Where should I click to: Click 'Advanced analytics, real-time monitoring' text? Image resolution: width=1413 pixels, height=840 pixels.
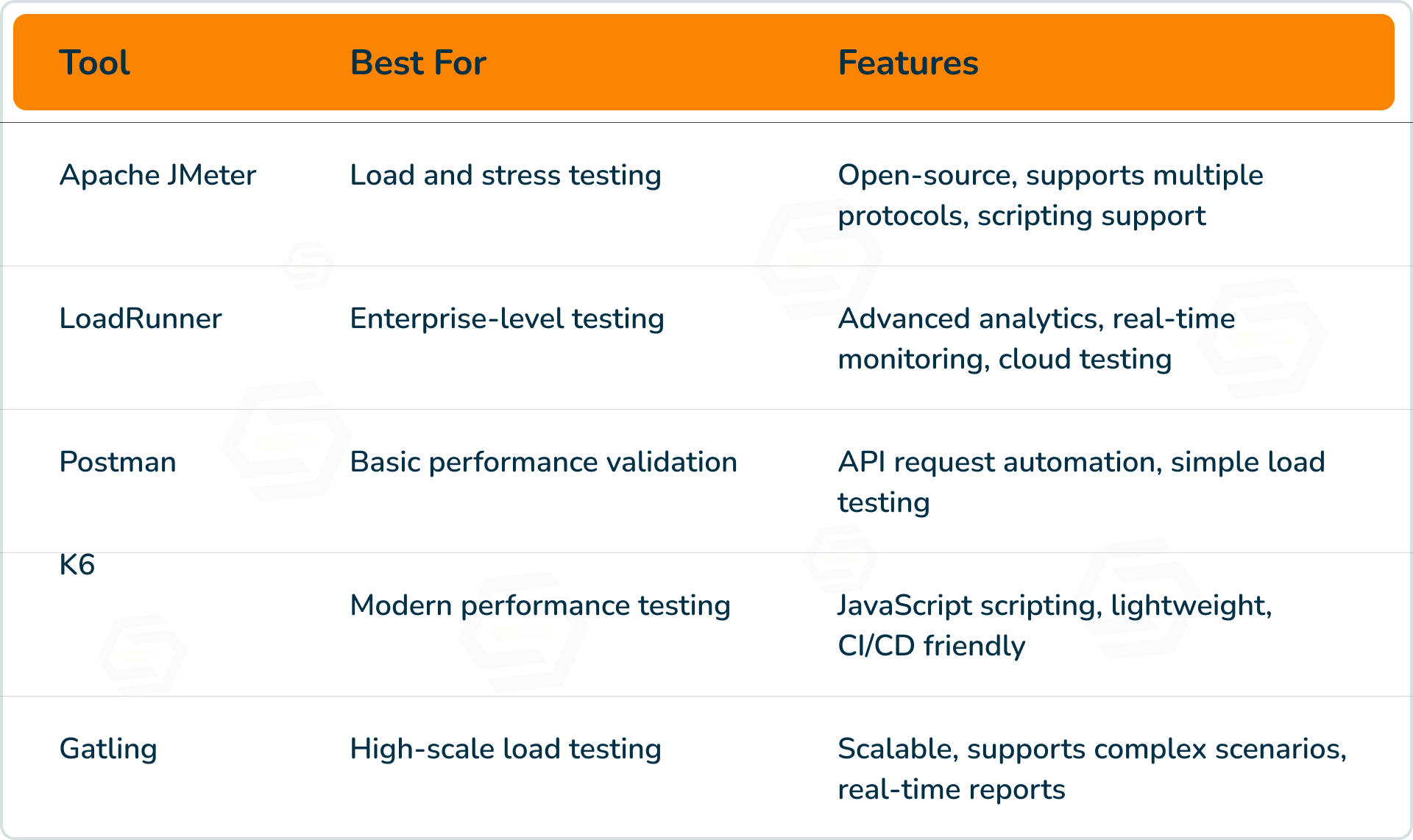[1036, 338]
